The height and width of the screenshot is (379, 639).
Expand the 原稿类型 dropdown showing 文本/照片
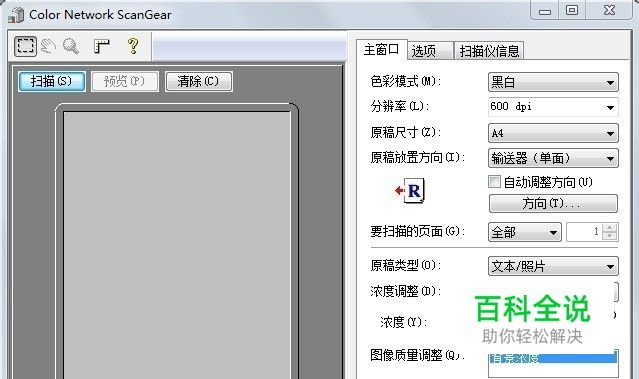pos(553,267)
